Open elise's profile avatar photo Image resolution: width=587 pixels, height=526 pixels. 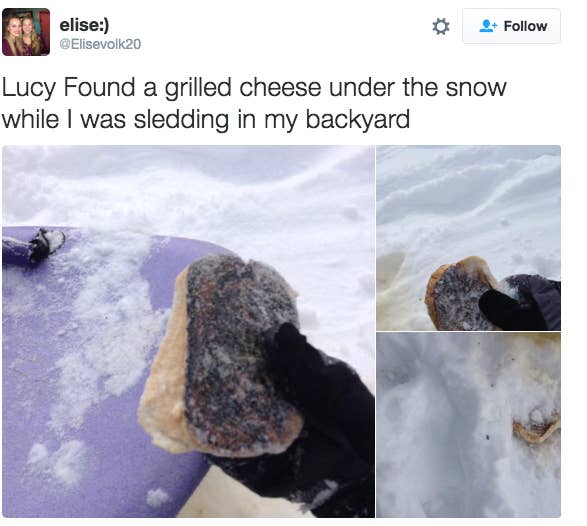[26, 32]
